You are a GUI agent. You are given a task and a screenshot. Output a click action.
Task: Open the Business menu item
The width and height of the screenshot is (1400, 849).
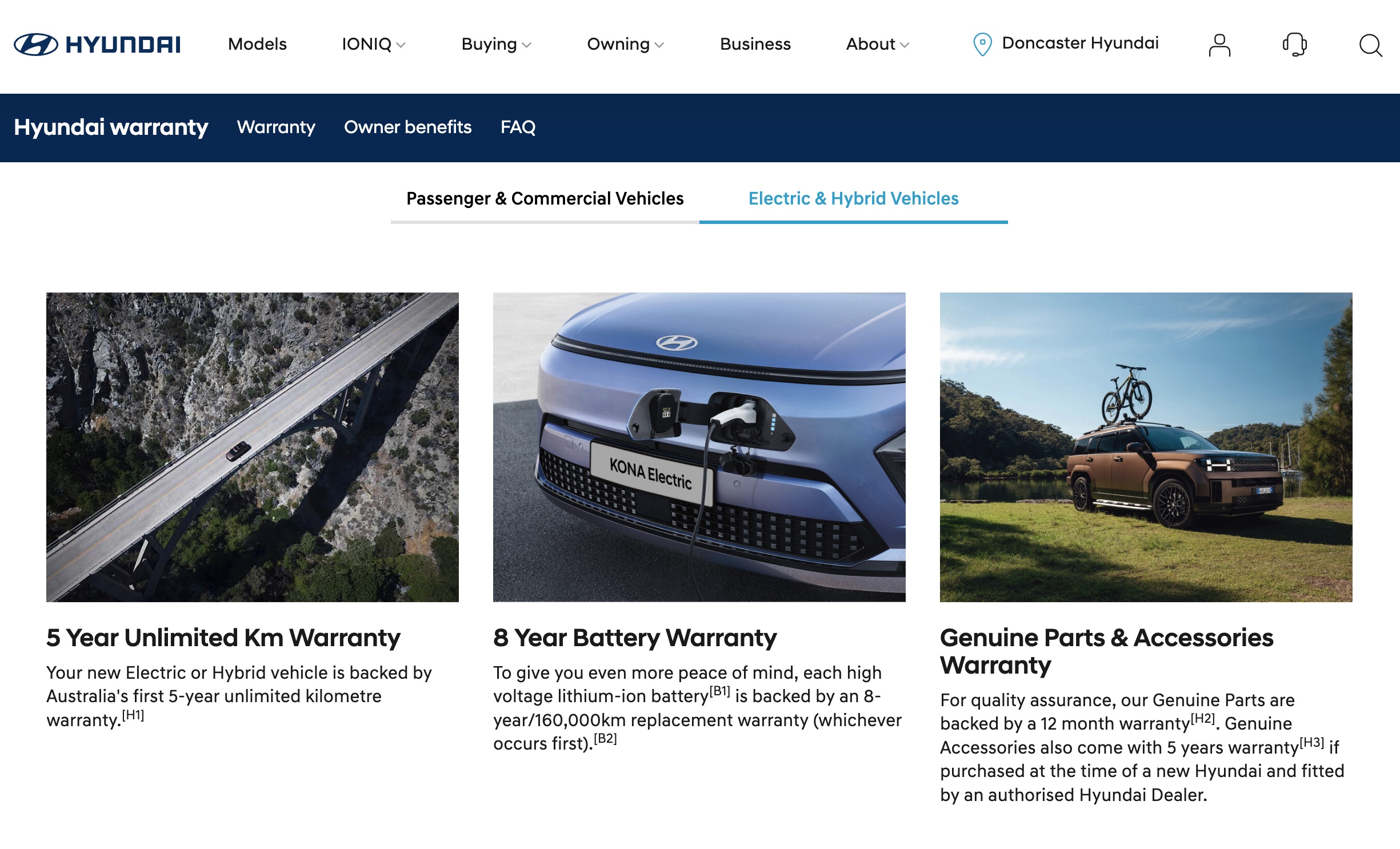pyautogui.click(x=755, y=44)
